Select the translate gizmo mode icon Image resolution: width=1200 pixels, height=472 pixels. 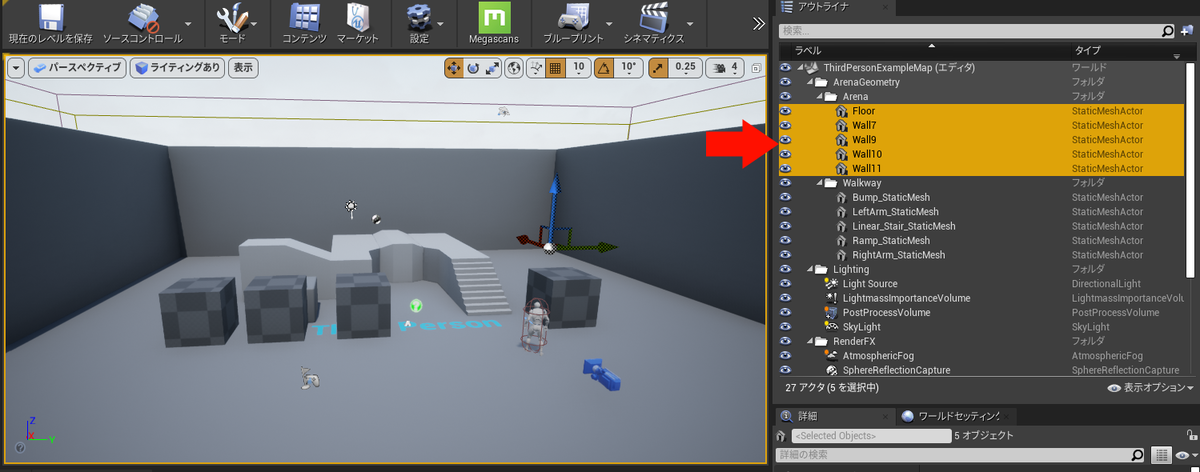(453, 68)
